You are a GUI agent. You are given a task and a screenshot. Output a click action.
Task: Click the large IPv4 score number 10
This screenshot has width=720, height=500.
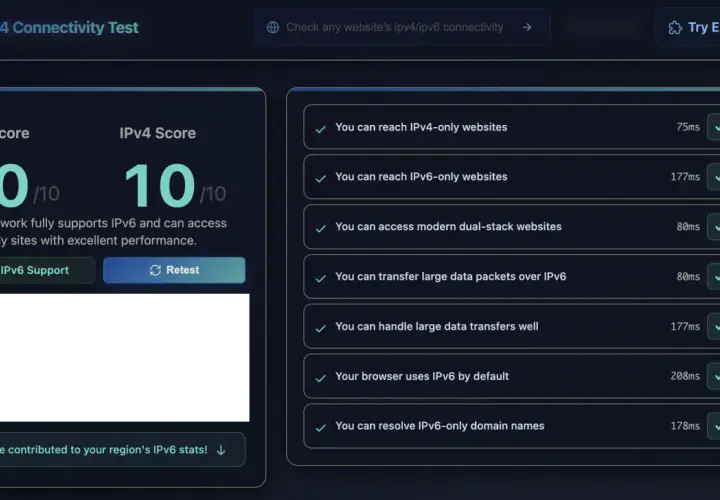[x=160, y=186]
